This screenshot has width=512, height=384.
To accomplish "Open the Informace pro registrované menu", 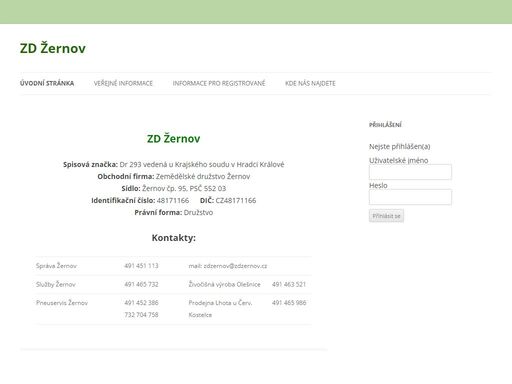I will click(x=219, y=83).
